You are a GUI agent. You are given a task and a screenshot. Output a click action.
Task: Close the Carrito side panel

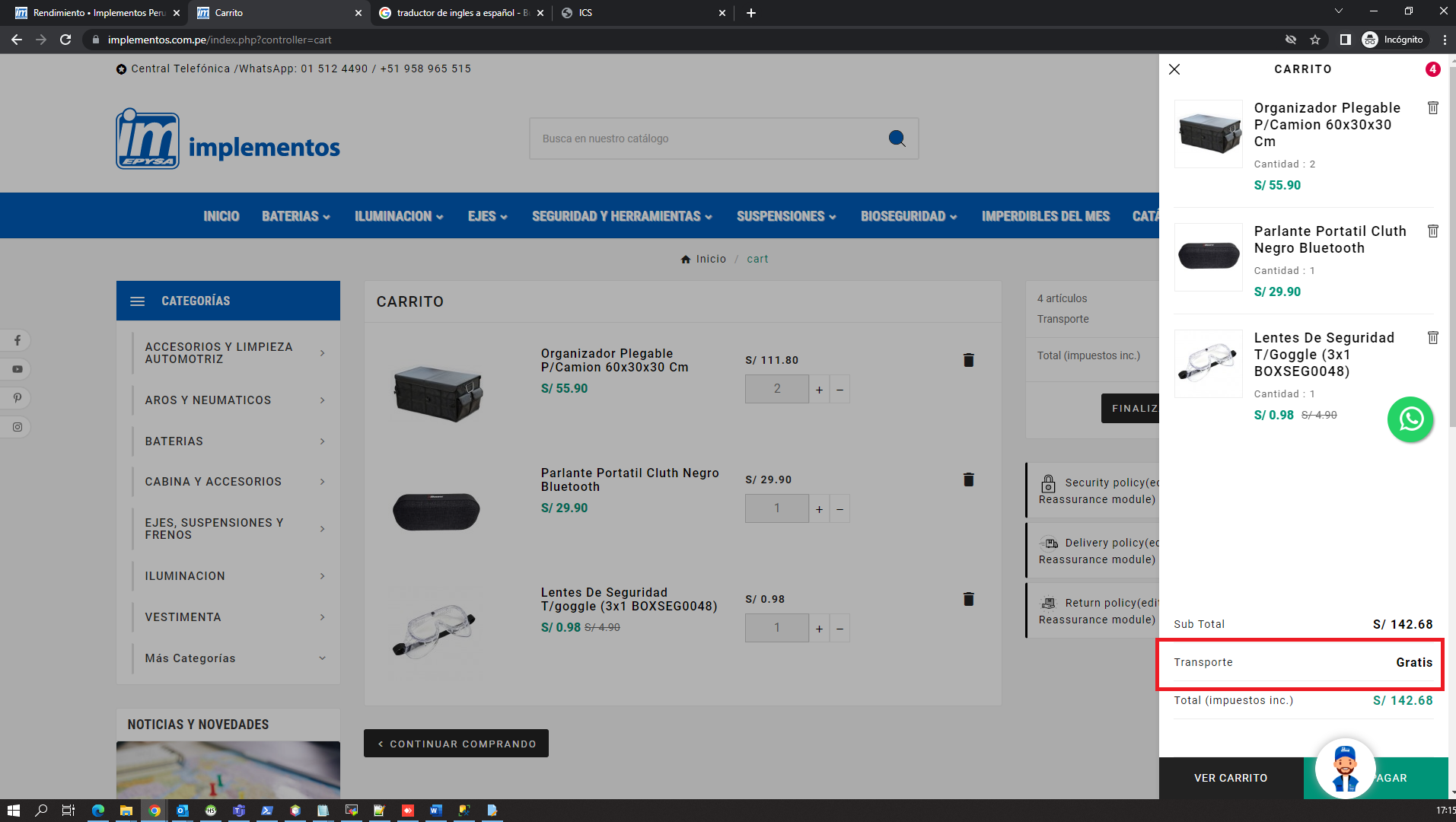[x=1174, y=69]
